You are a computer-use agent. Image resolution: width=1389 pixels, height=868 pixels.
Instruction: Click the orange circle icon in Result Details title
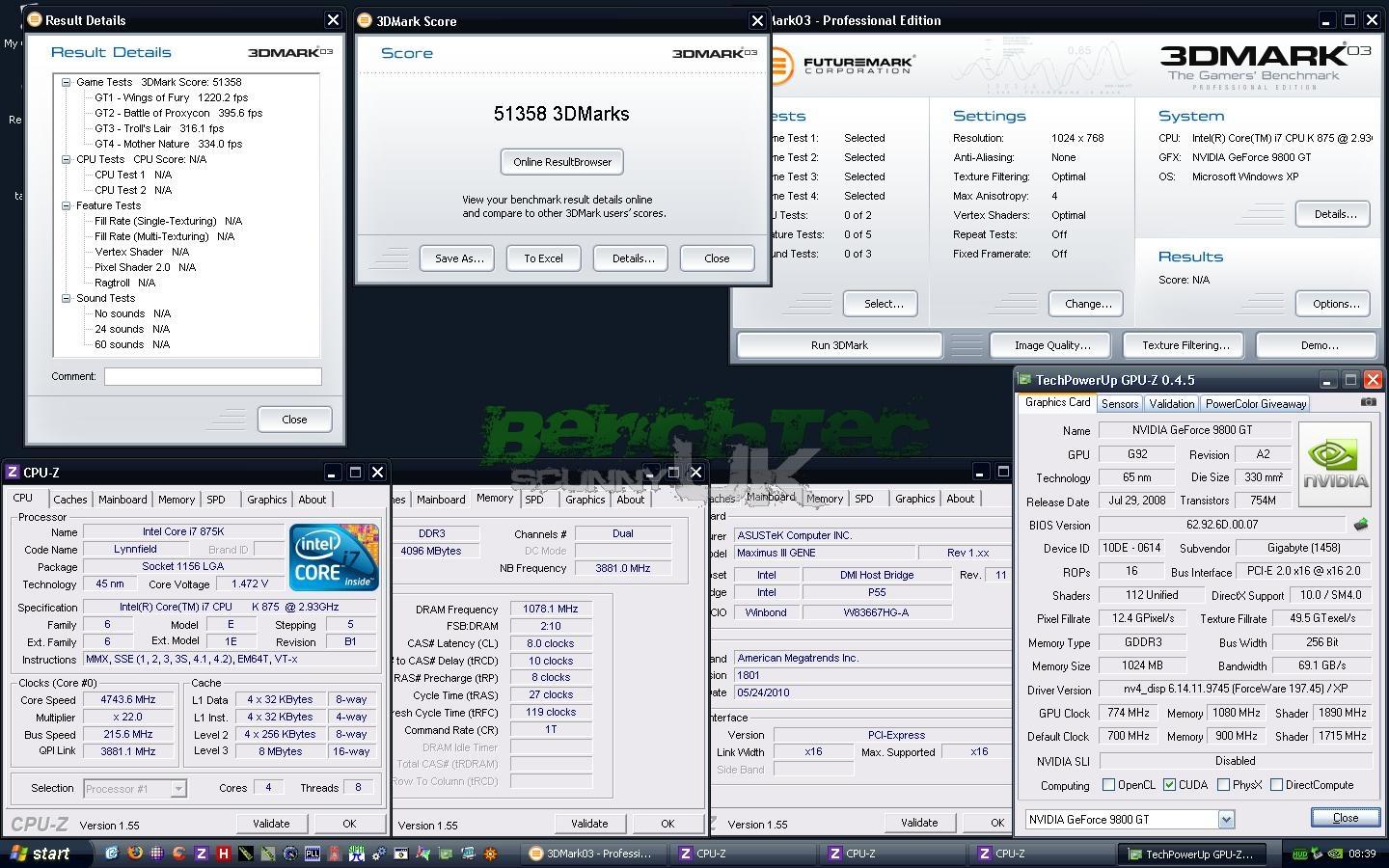coord(35,19)
